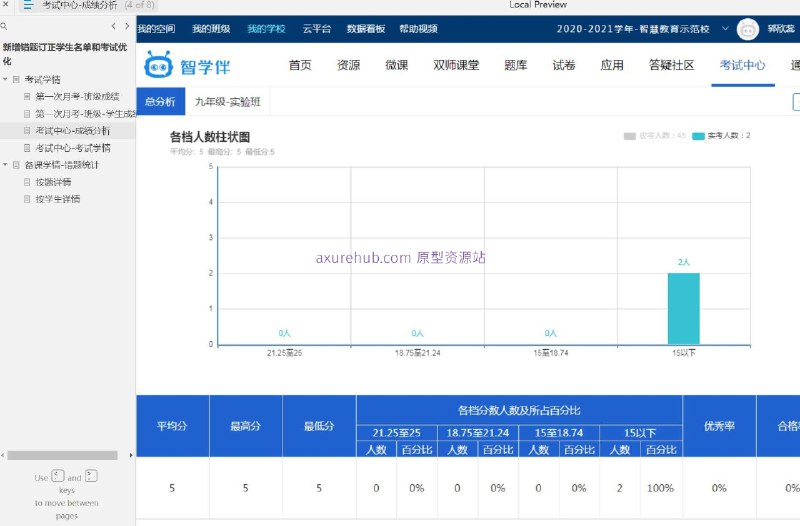Collapse the 考试学情 folder tree arrow
Image resolution: width=800 pixels, height=526 pixels.
point(5,80)
